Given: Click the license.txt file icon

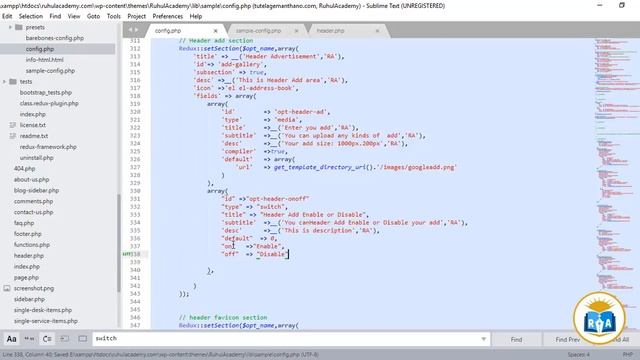Looking at the screenshot, I should click(x=13, y=125).
